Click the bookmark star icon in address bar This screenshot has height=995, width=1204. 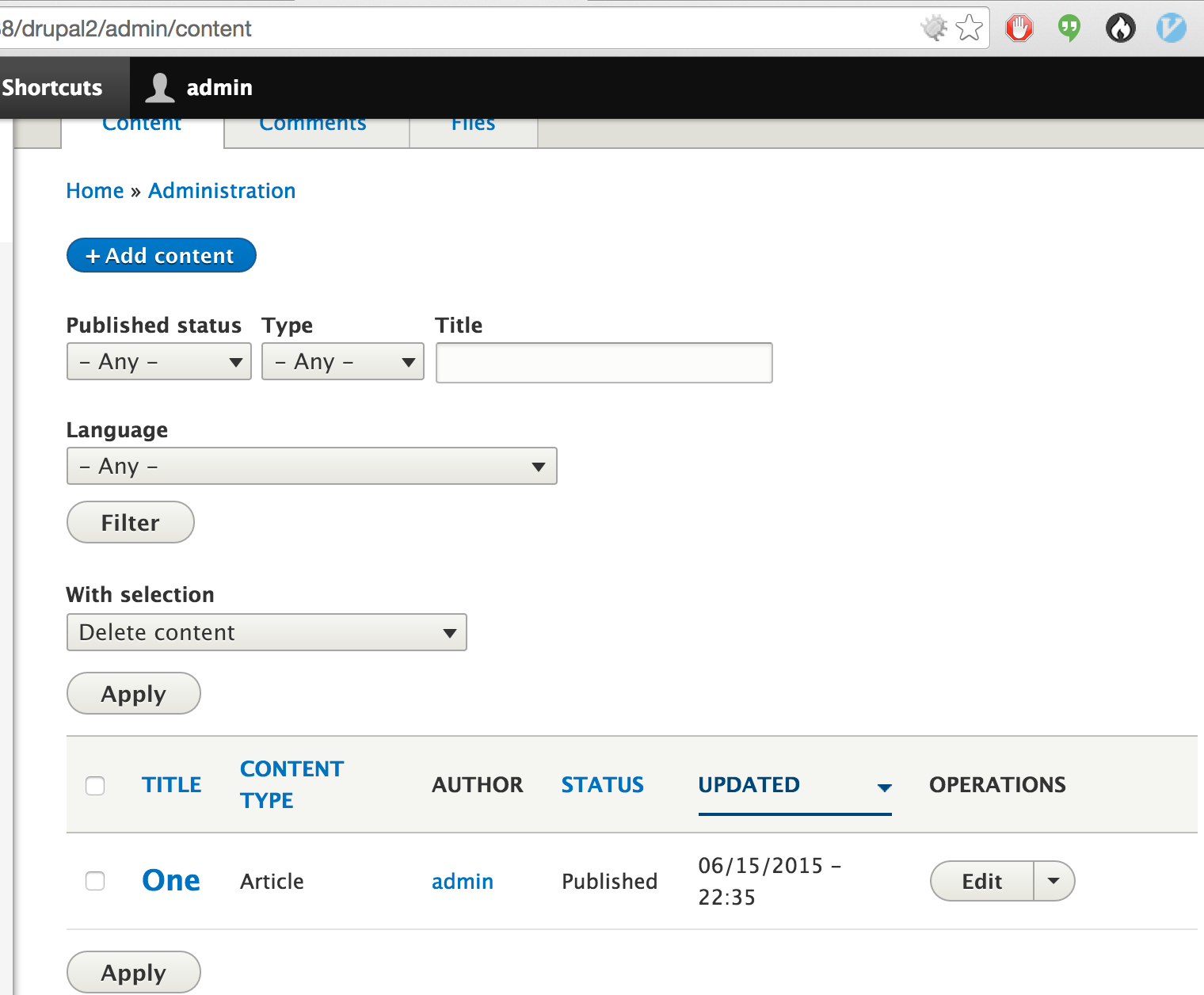coord(968,28)
